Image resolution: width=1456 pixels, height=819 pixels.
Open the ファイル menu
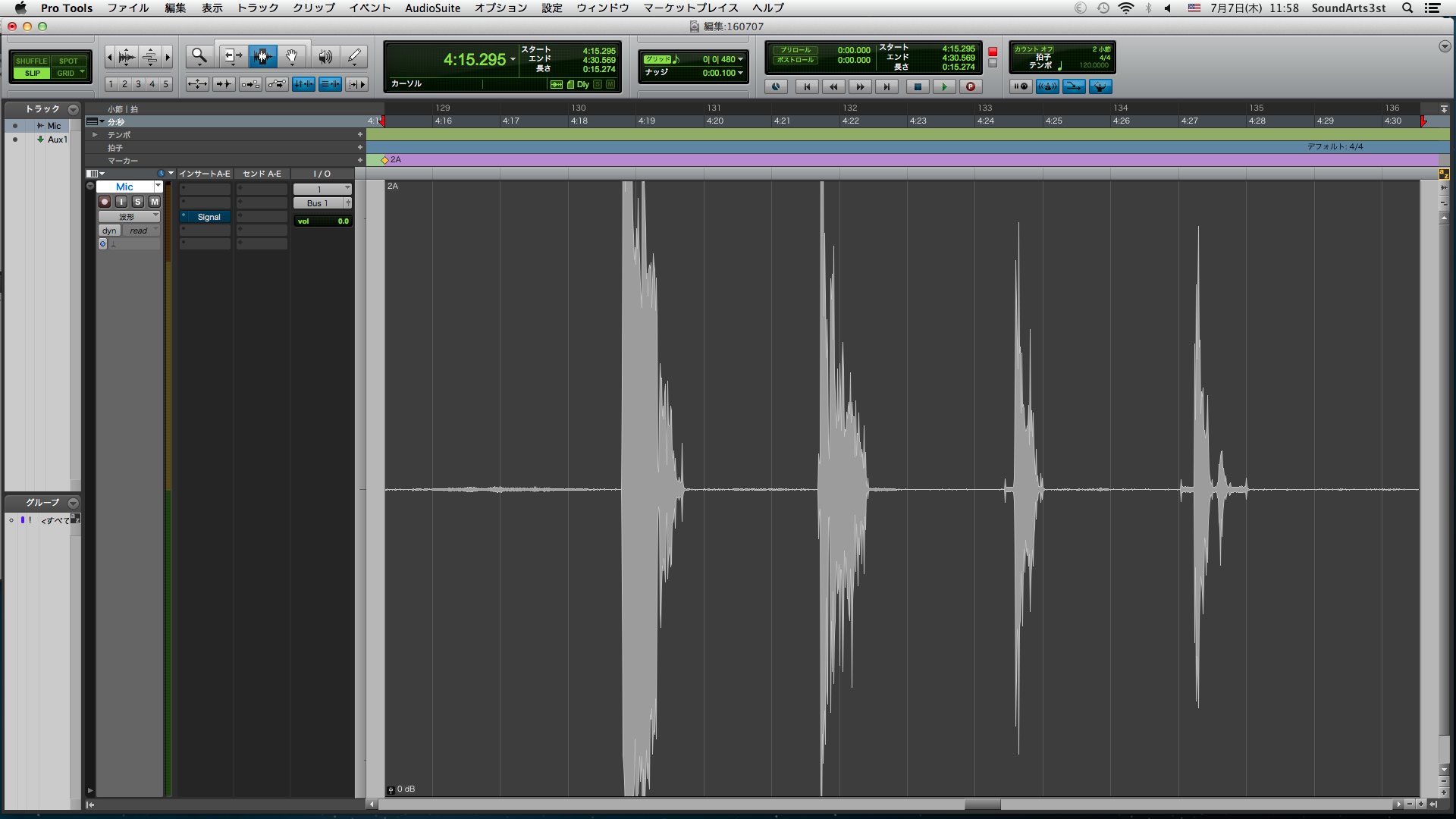coord(127,8)
